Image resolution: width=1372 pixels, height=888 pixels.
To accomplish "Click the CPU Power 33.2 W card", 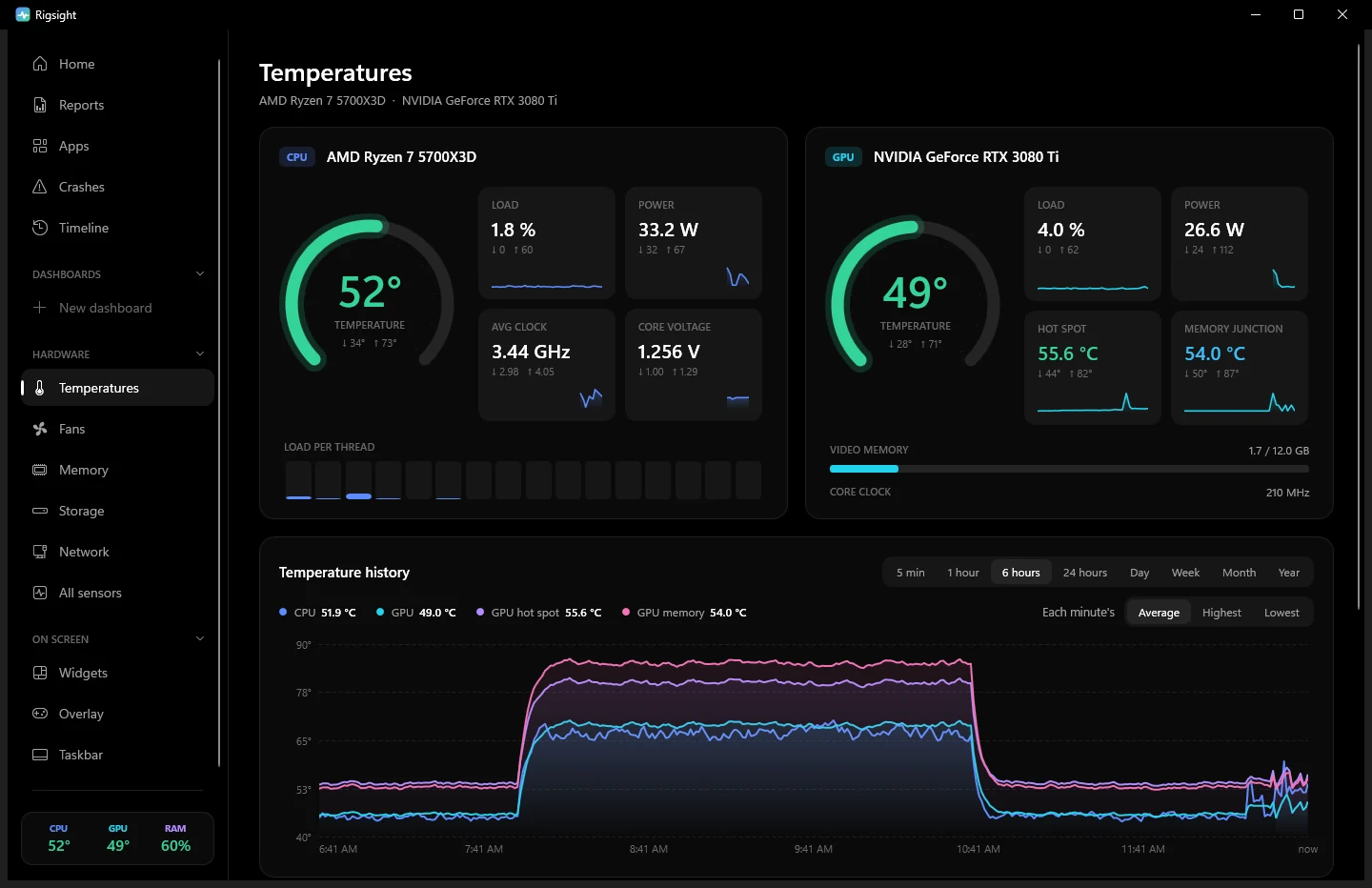I will pos(694,243).
